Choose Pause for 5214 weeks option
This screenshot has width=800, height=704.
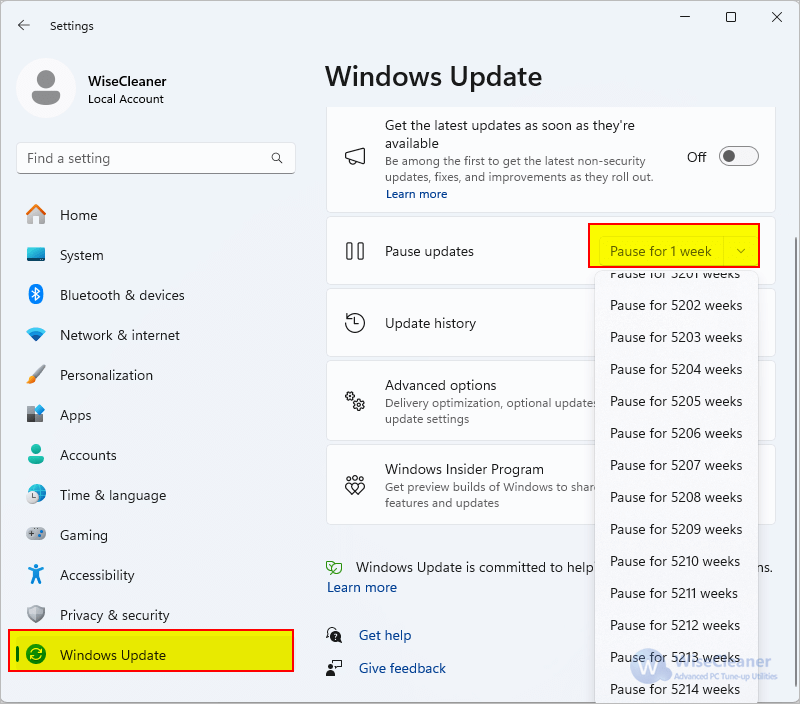676,689
